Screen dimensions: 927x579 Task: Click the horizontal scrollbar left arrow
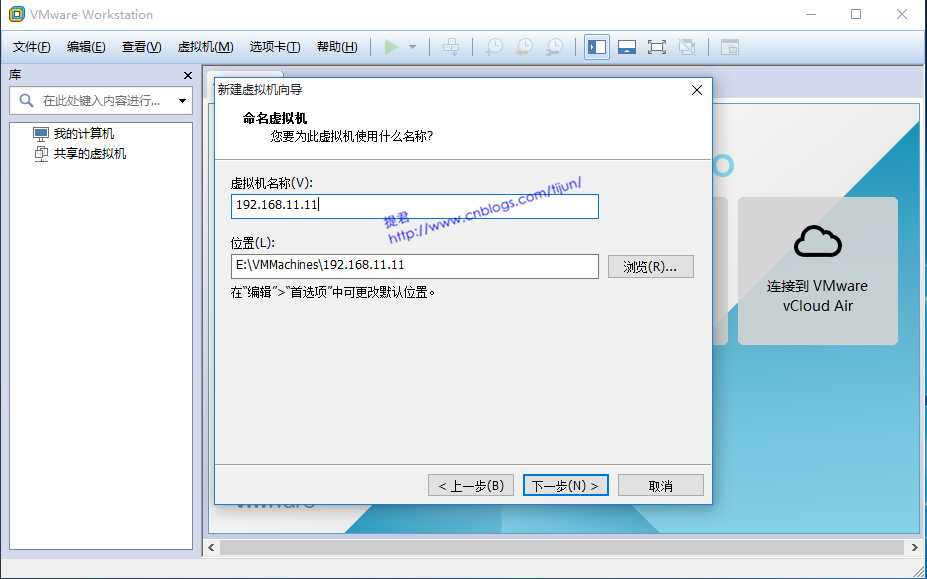coord(211,548)
